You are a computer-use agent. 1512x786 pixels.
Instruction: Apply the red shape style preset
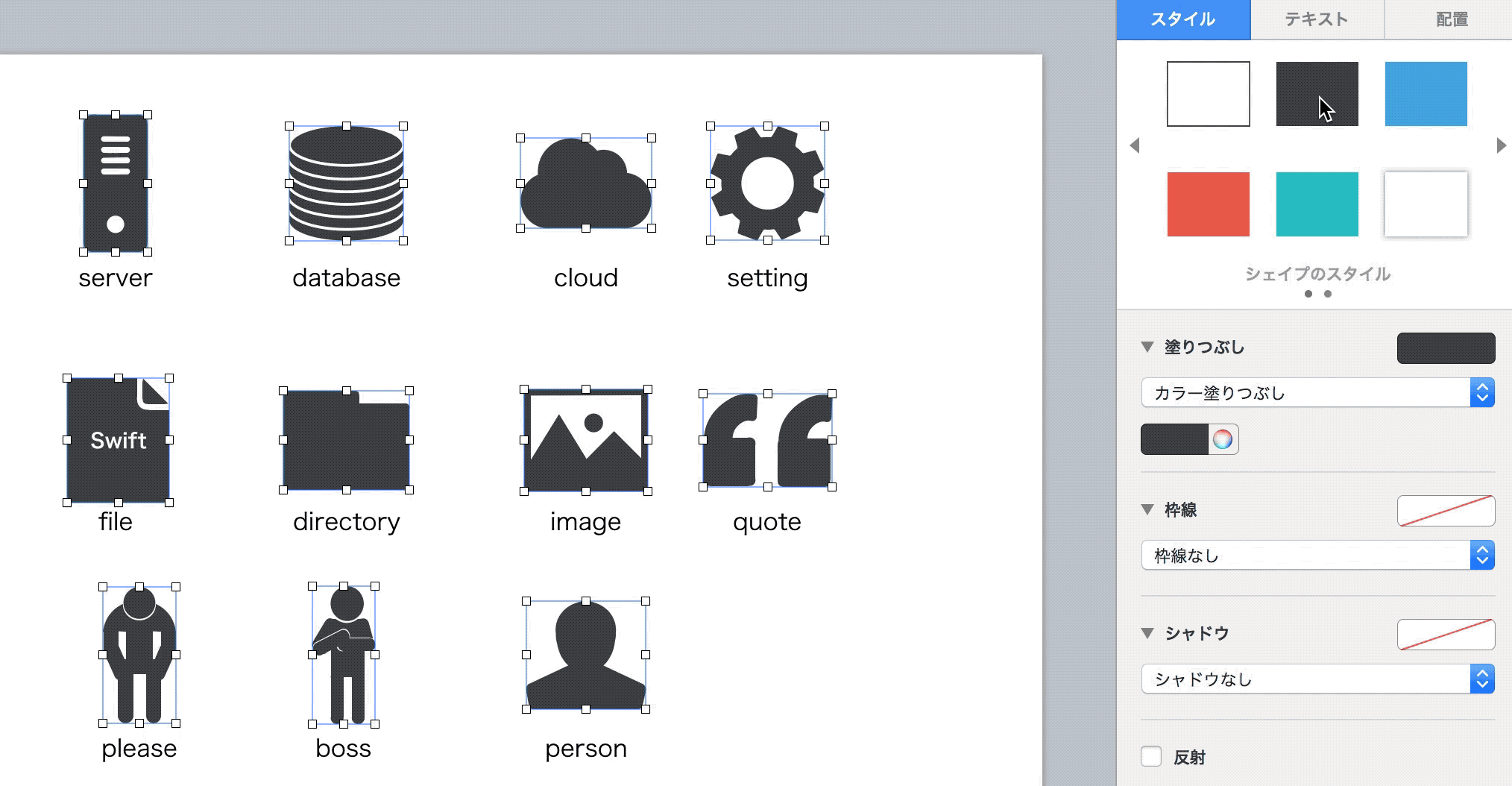pos(1207,204)
